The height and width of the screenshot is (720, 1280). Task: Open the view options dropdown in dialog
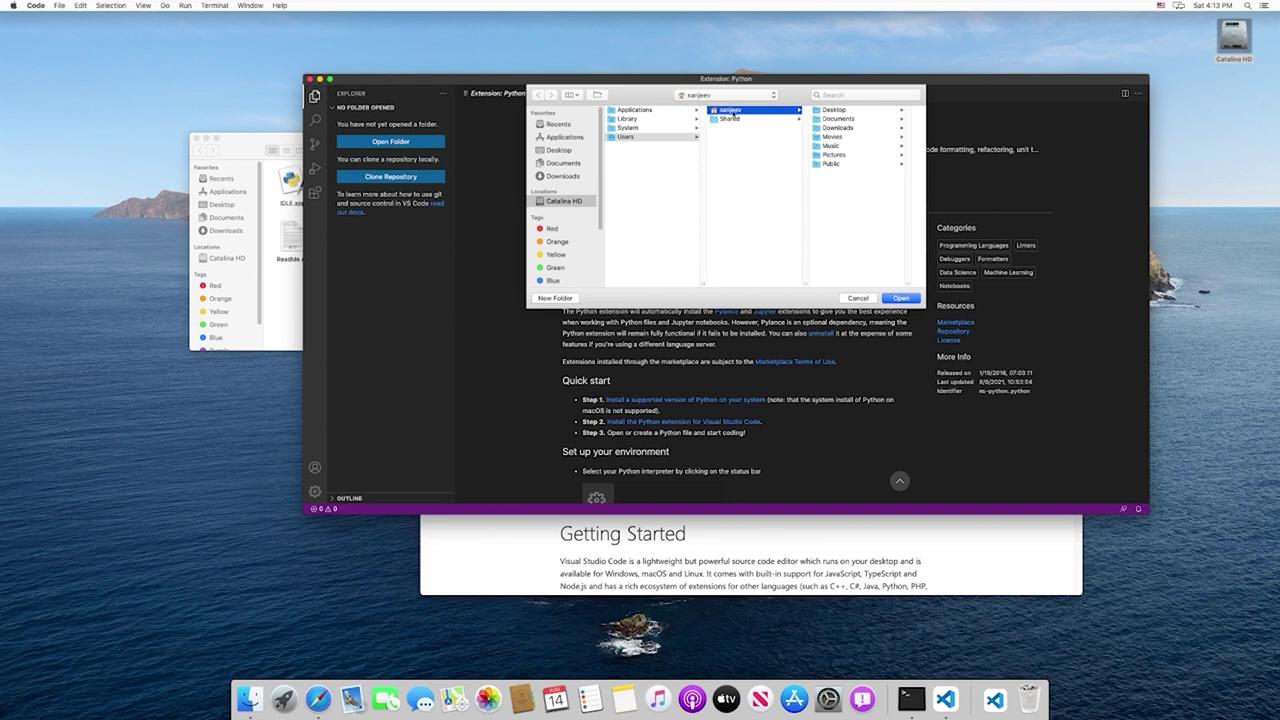click(571, 95)
